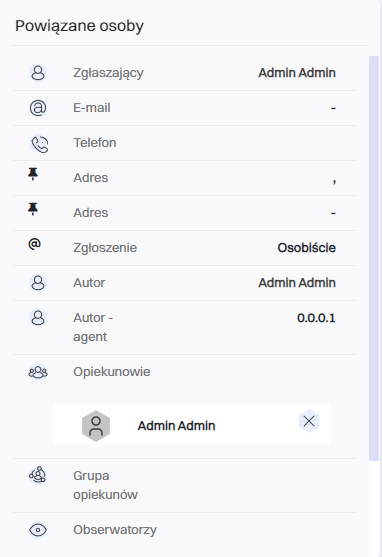
Task: Click the bold at-sign icon beside Zgłoszenie
Action: pos(34,244)
